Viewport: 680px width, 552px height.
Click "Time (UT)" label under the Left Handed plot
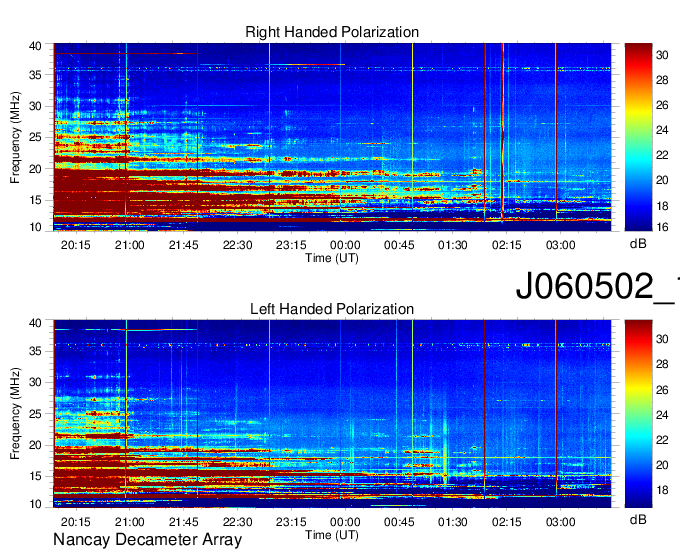pos(332,535)
